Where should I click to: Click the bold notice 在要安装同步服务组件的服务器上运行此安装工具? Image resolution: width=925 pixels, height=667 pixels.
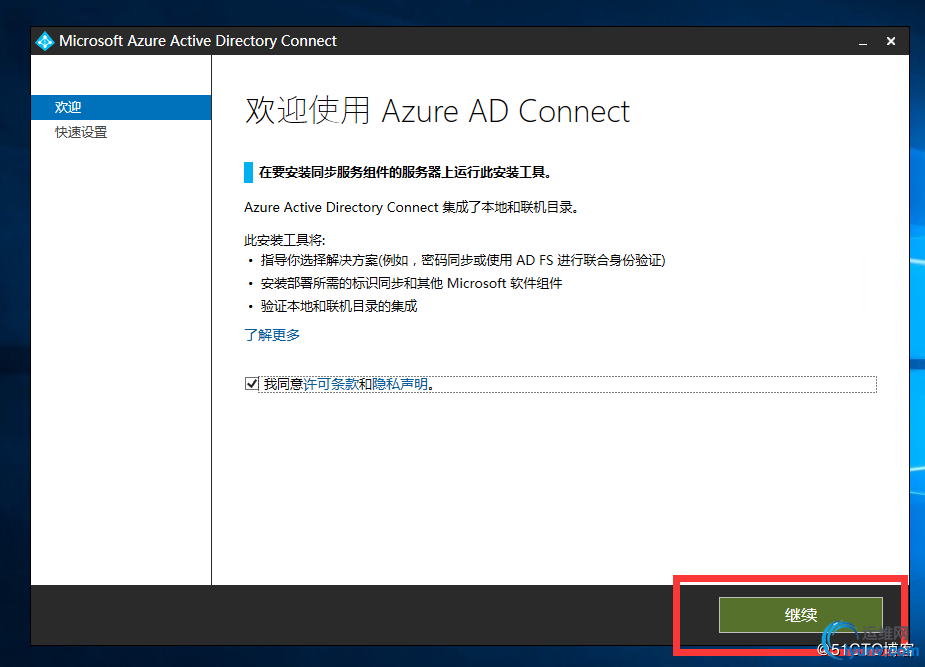(405, 172)
